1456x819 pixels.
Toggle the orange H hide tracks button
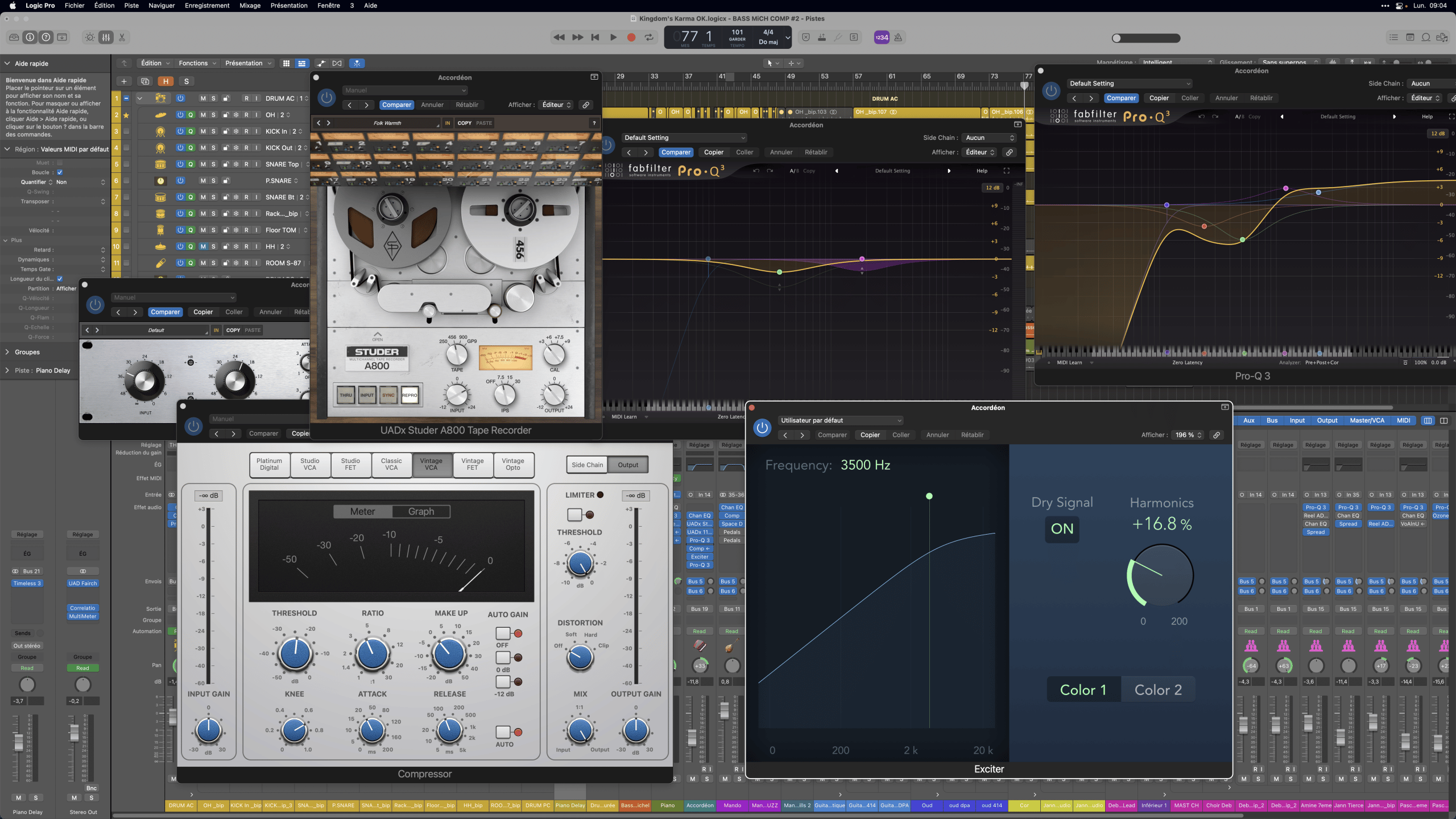[x=166, y=81]
